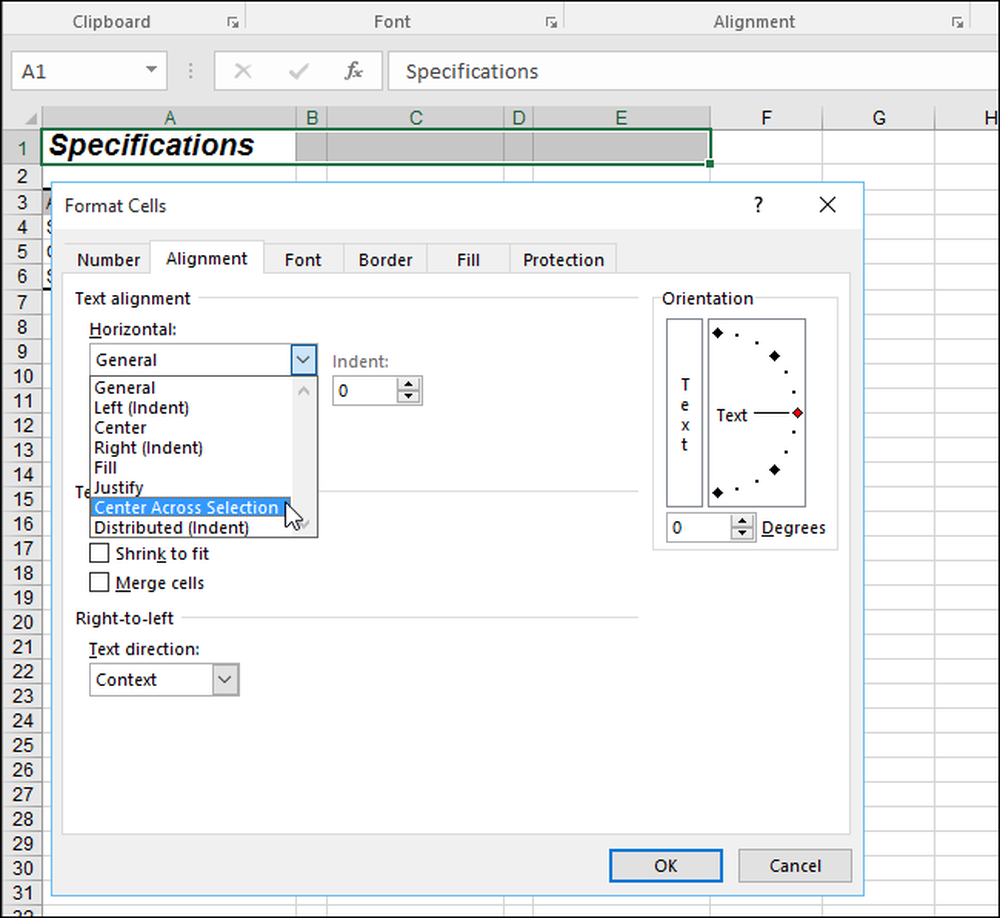Select column E header
Image resolution: width=1000 pixels, height=918 pixels.
point(621,118)
